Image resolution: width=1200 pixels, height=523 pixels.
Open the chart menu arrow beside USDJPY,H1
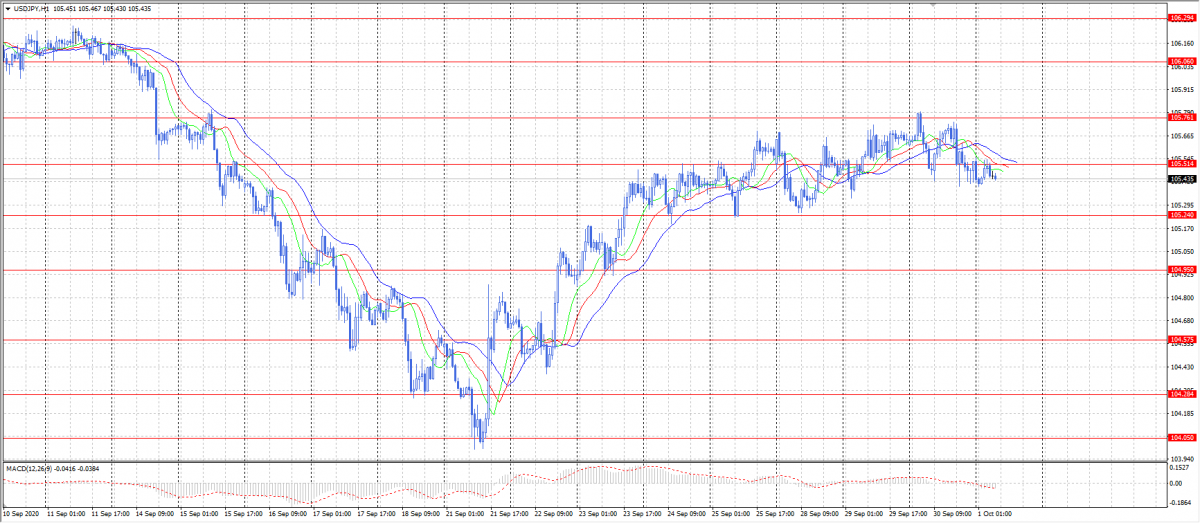pos(7,8)
